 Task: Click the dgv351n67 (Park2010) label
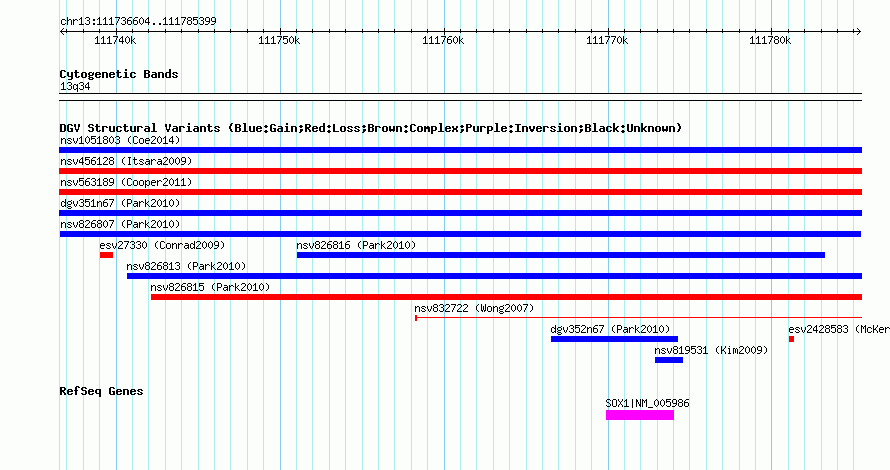coord(120,203)
